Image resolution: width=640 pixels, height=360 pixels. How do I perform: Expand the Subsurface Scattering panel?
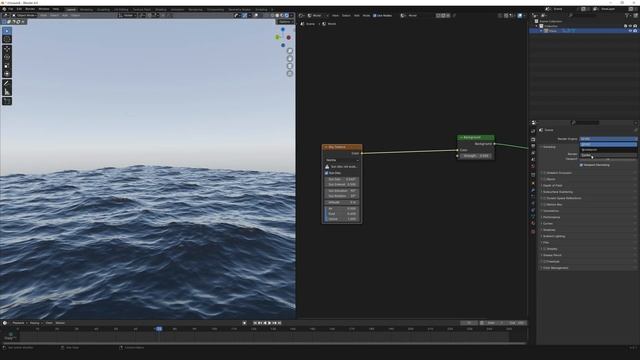[x=558, y=192]
